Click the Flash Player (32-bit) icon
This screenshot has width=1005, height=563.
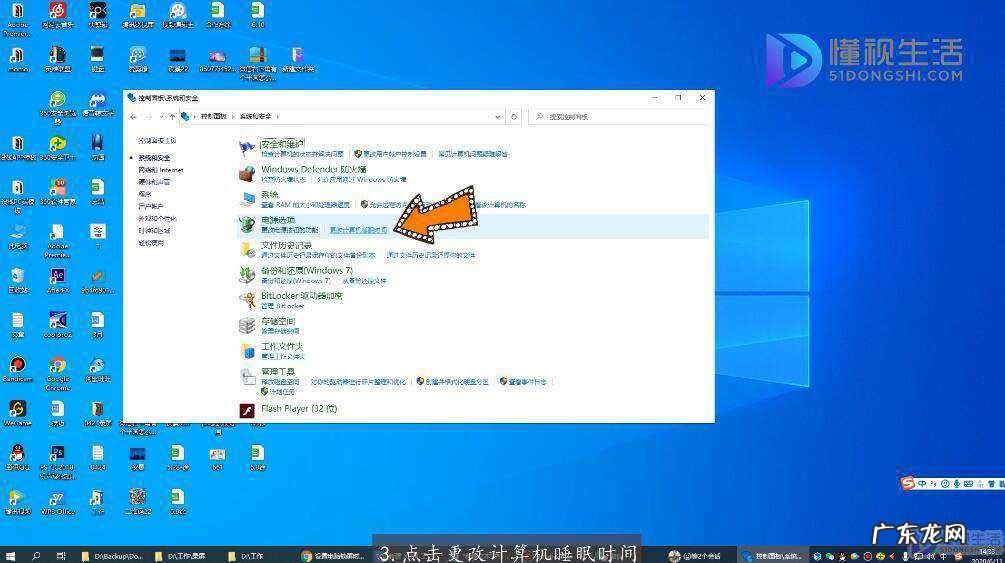point(247,409)
